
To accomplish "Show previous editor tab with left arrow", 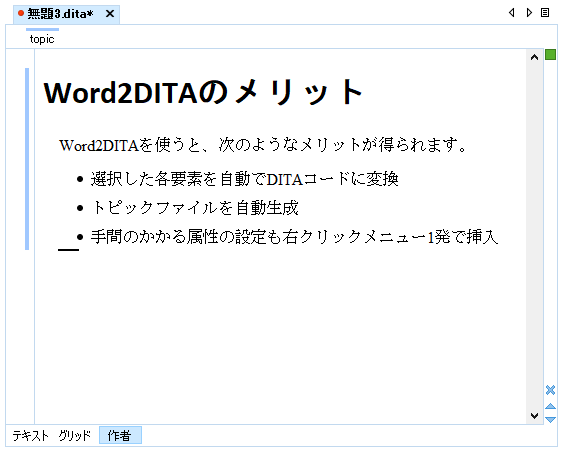I will tap(512, 13).
